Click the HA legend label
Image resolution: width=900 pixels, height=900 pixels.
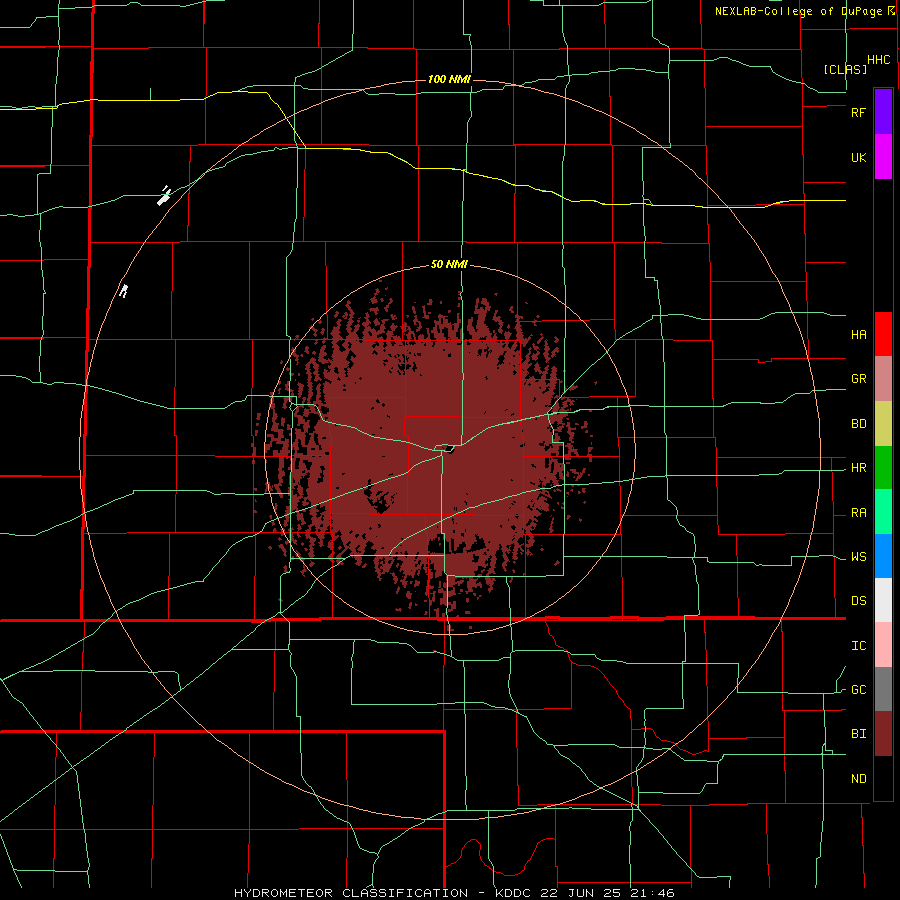858,334
